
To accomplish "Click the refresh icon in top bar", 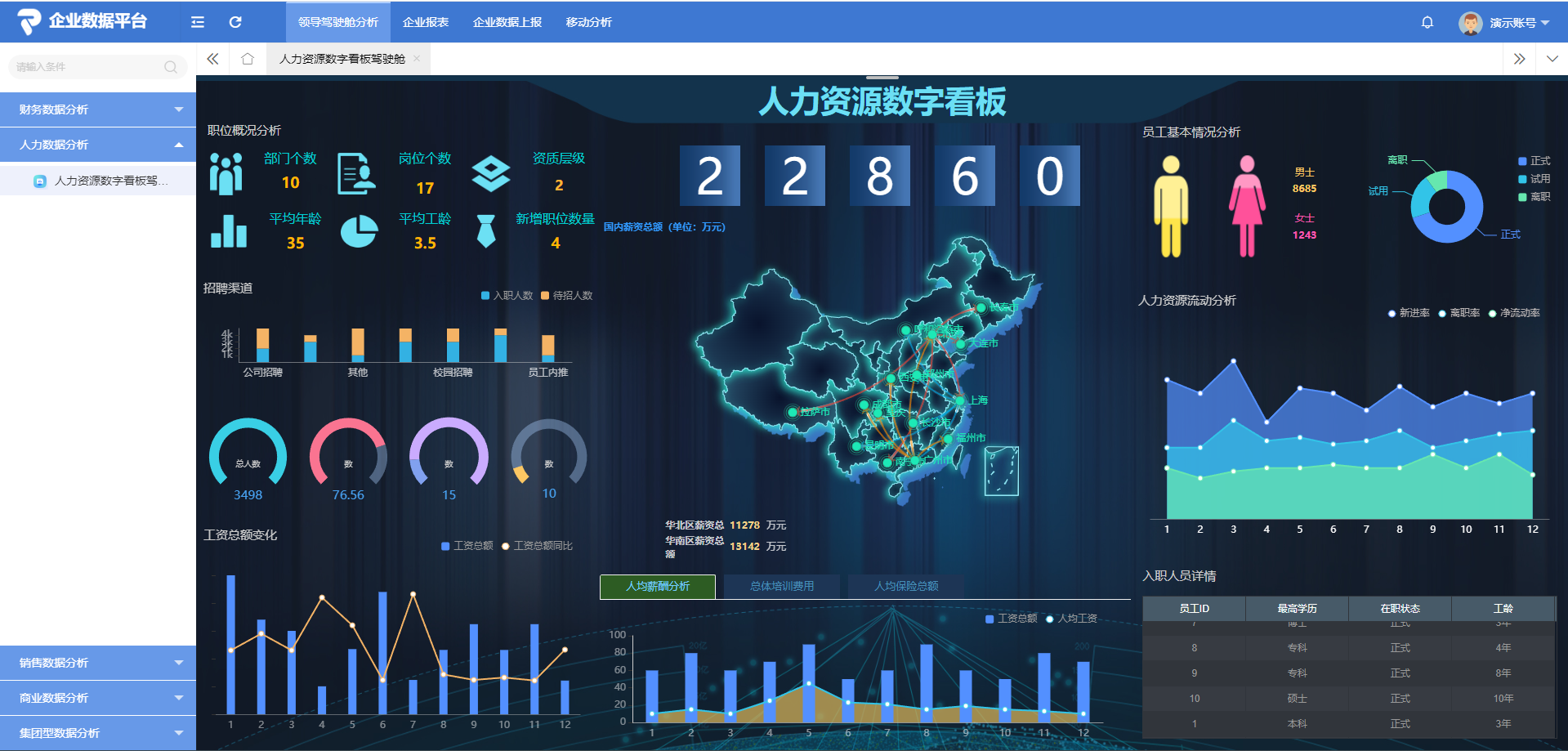I will point(235,22).
